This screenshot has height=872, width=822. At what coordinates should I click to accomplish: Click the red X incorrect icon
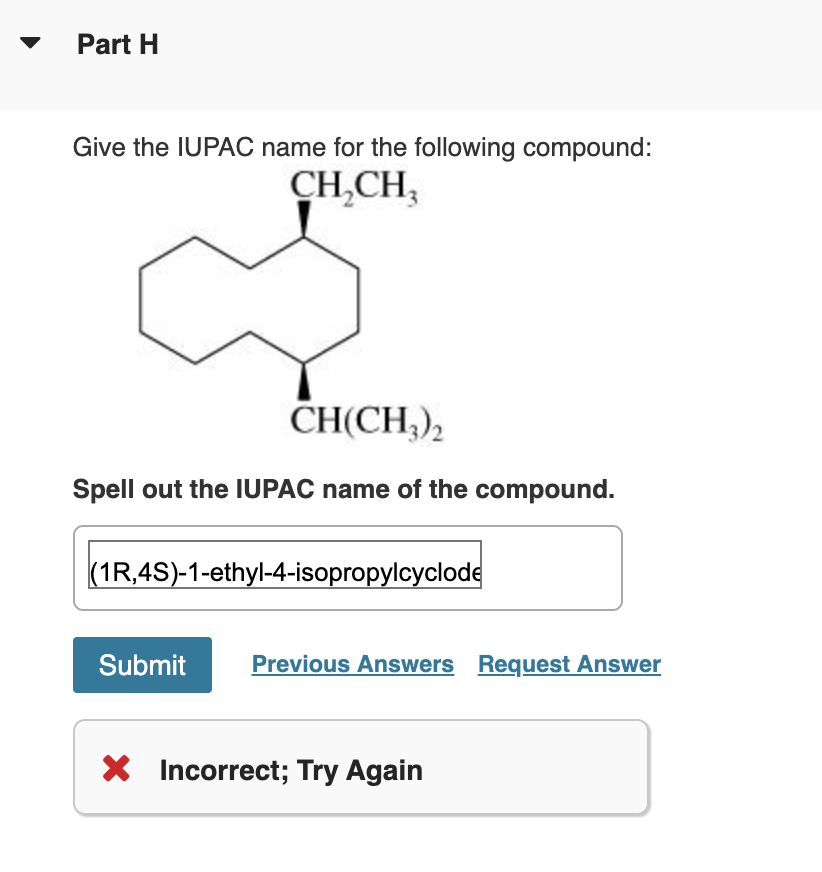116,769
